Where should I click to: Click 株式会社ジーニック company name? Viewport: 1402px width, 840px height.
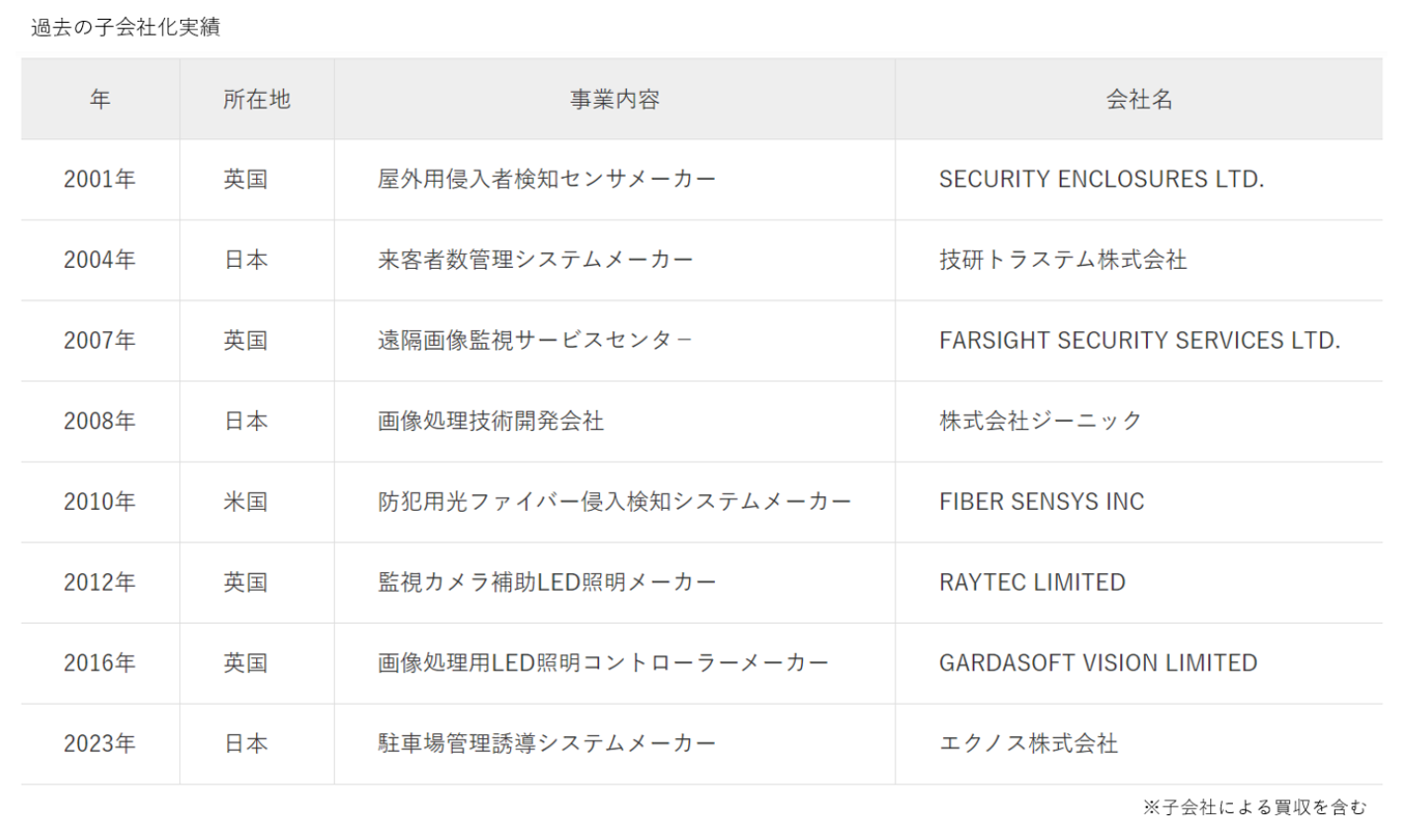[1040, 421]
